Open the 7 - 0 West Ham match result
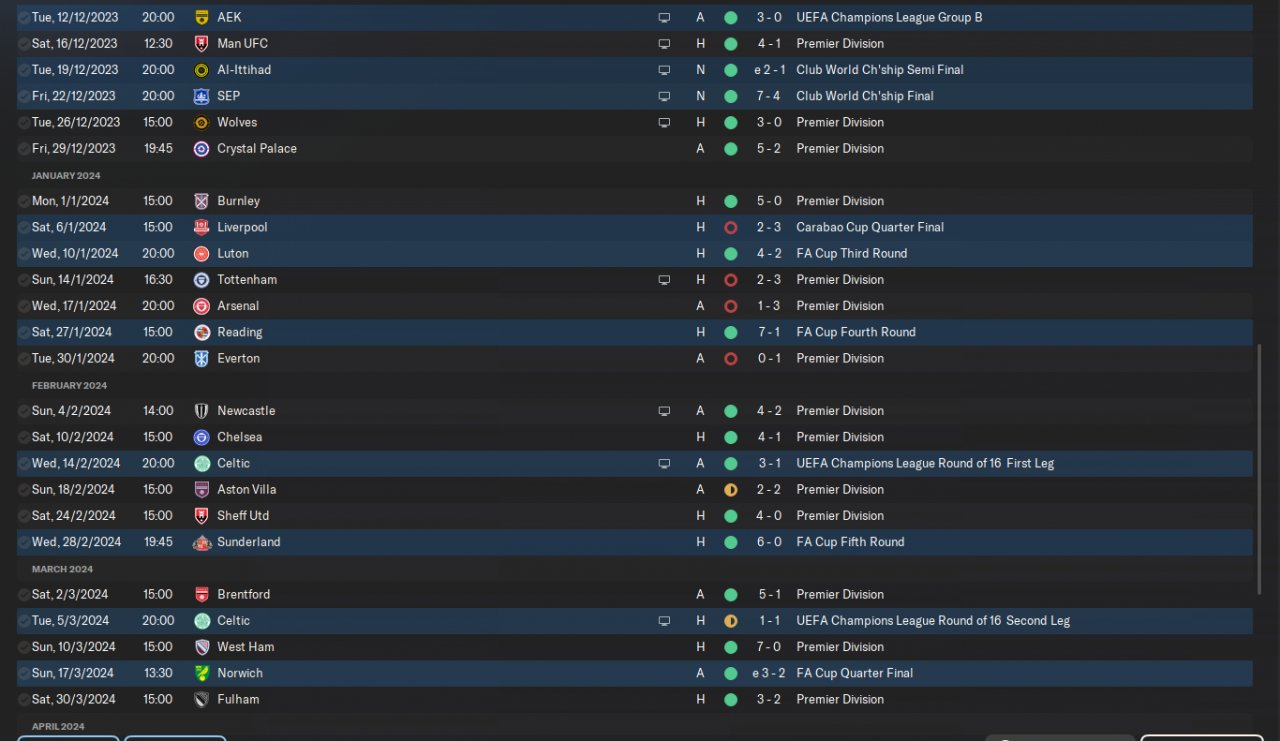The image size is (1280, 741). pyautogui.click(x=769, y=647)
